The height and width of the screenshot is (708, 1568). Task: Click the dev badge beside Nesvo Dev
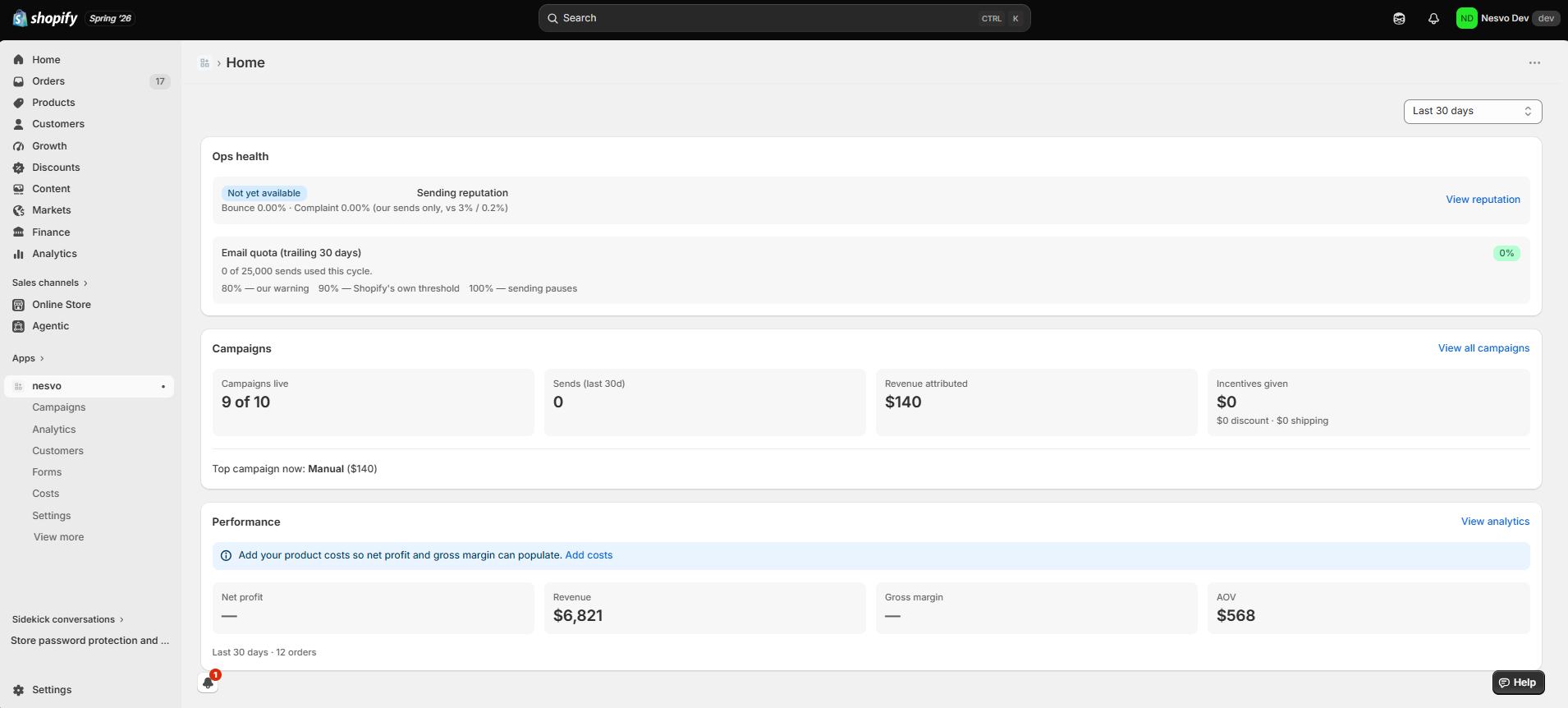click(1546, 18)
